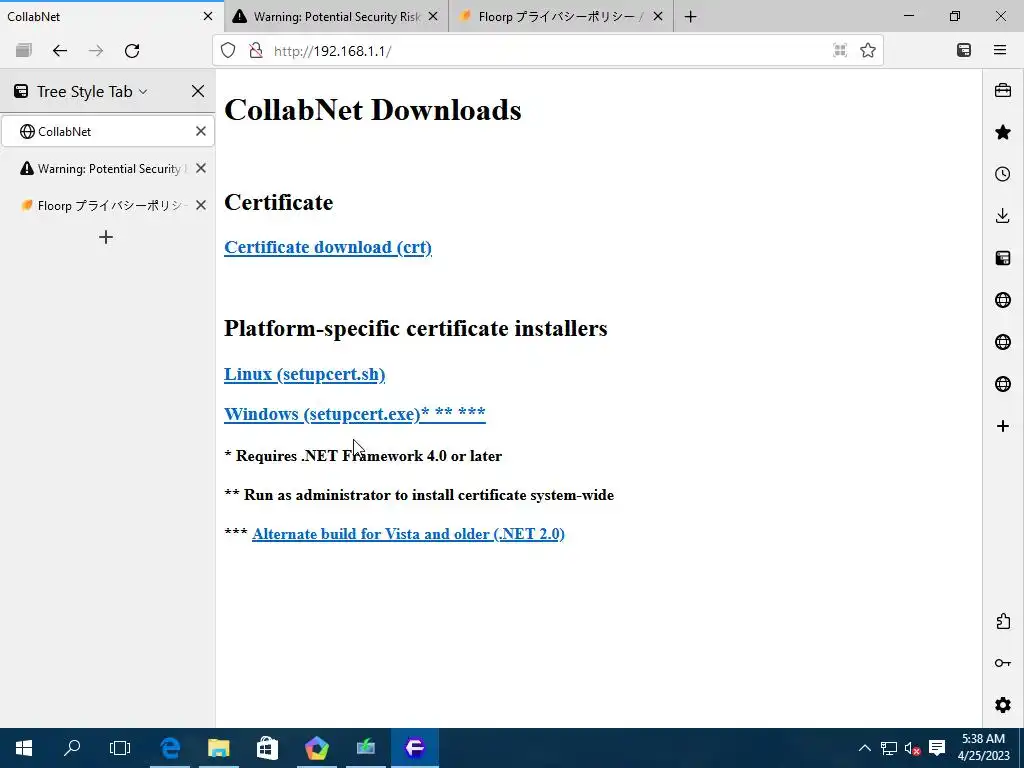1024x768 pixels.
Task: Open the Tree Style Tab panel in right sidebar
Action: [1002, 258]
